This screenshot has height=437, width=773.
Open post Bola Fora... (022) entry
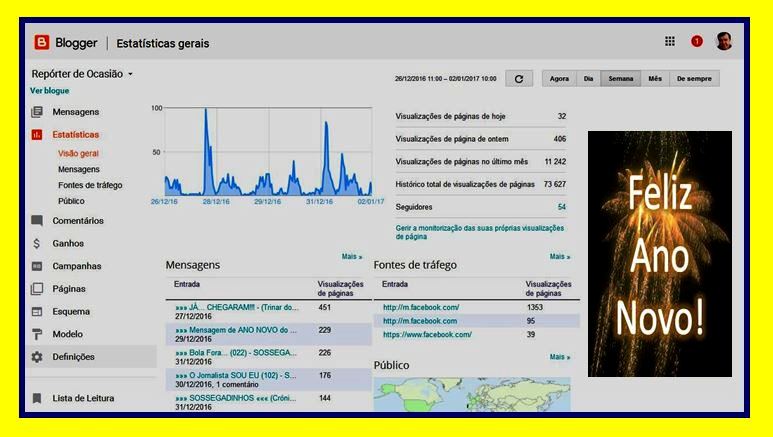click(x=236, y=353)
